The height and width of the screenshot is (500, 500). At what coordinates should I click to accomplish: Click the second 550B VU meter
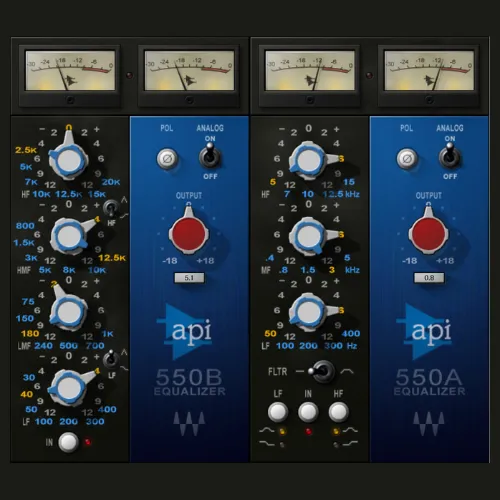coord(189,70)
